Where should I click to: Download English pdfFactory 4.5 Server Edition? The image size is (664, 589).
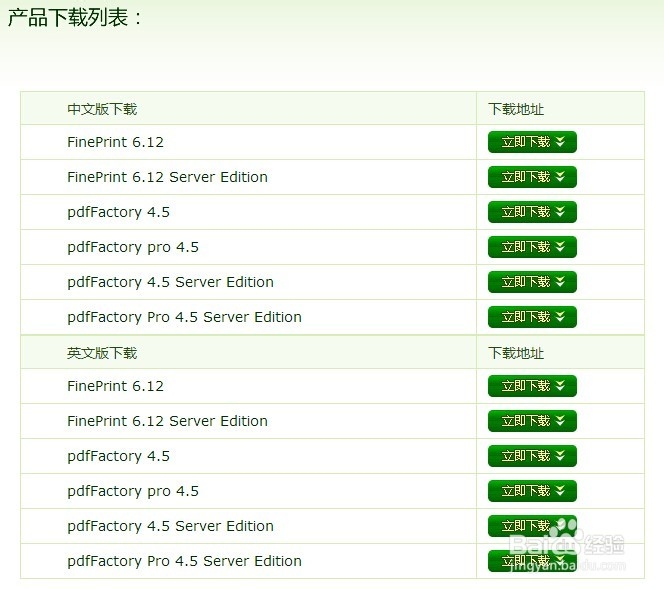point(532,526)
